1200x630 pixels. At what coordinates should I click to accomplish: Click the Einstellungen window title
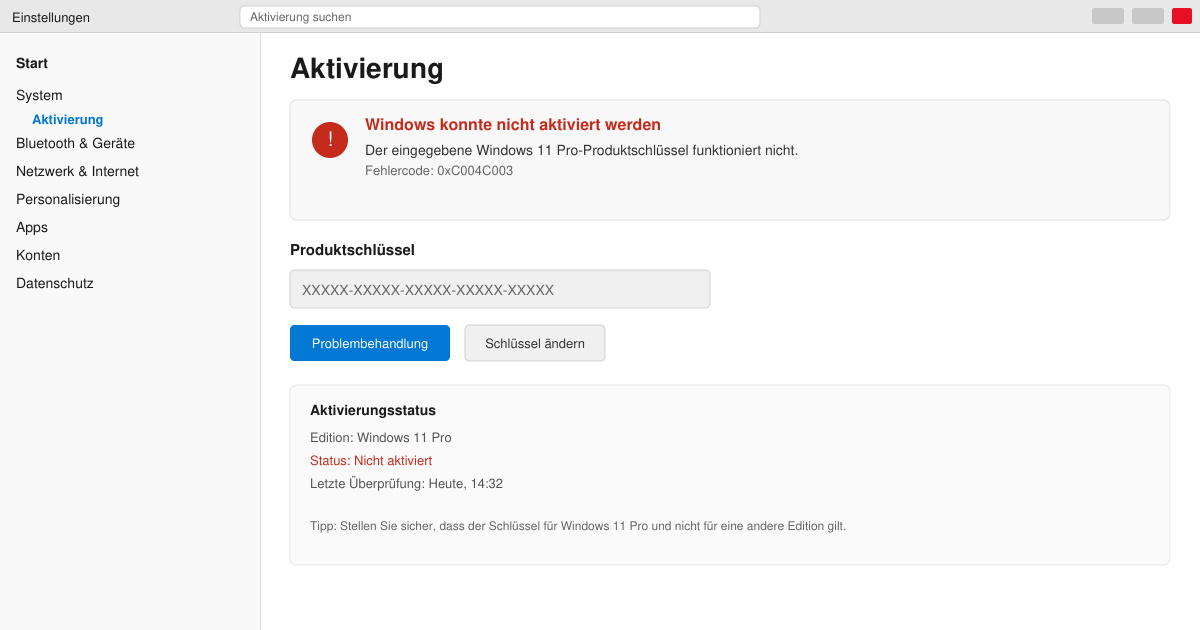pos(51,17)
